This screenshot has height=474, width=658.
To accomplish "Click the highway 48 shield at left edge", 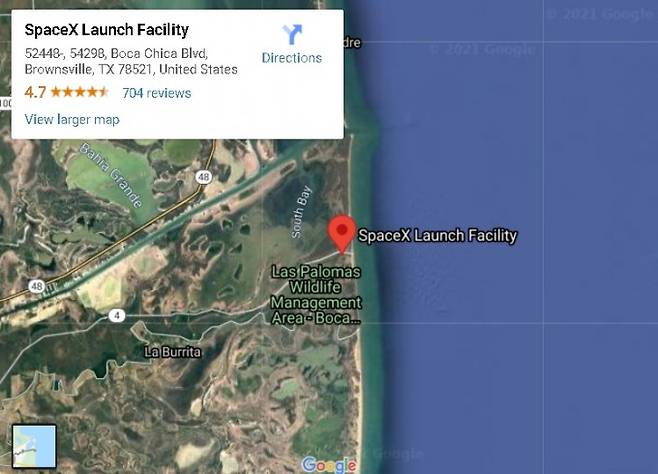I will click(x=37, y=286).
